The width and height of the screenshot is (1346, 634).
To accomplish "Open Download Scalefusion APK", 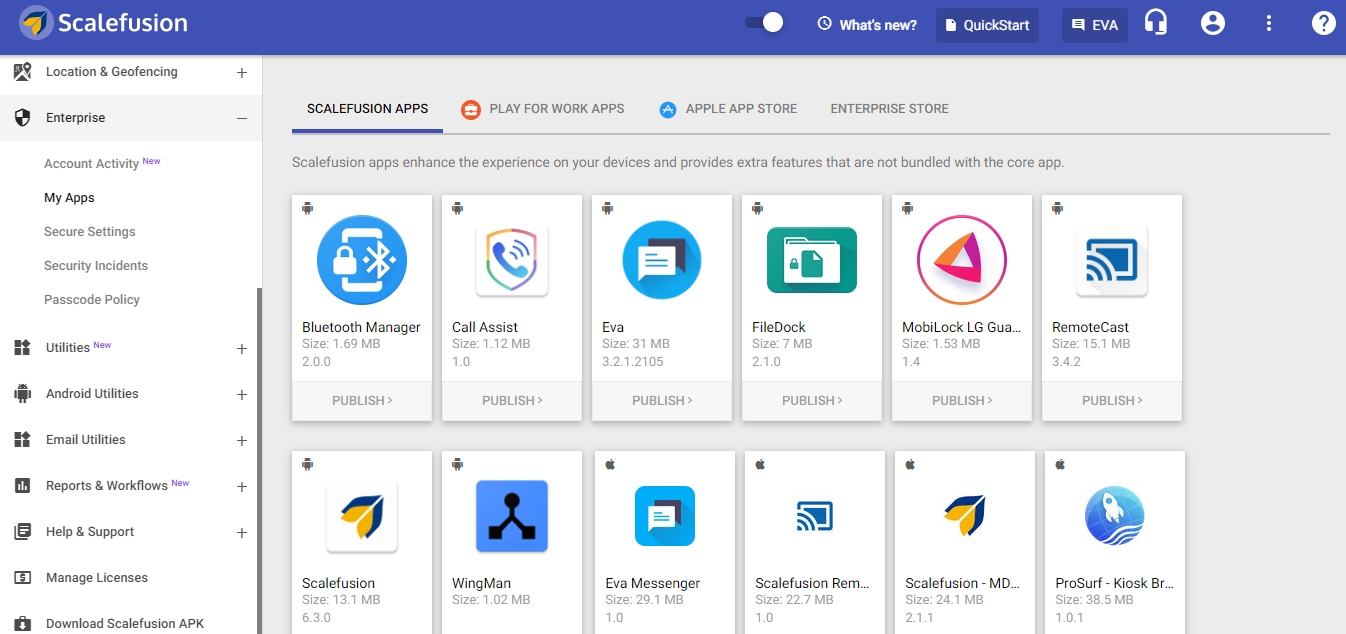I will coord(125,624).
